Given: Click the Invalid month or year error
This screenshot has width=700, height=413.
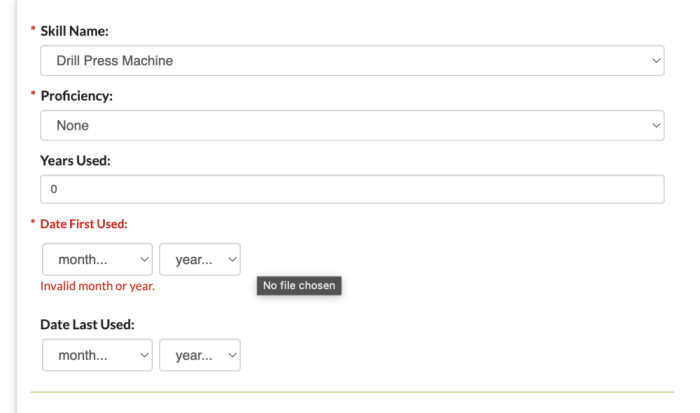Looking at the screenshot, I should pos(97,286).
